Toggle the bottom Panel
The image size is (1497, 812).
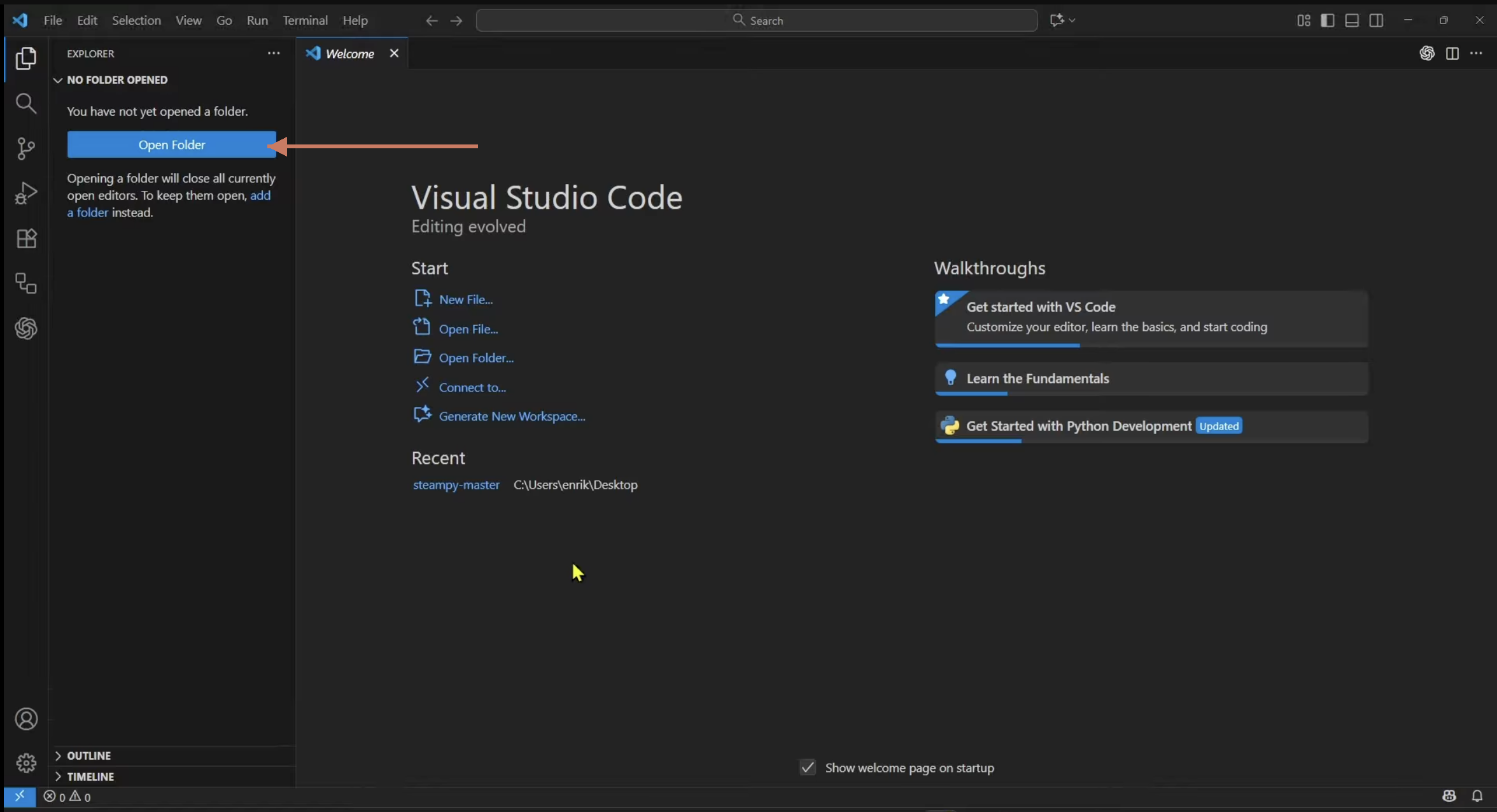coord(1352,20)
